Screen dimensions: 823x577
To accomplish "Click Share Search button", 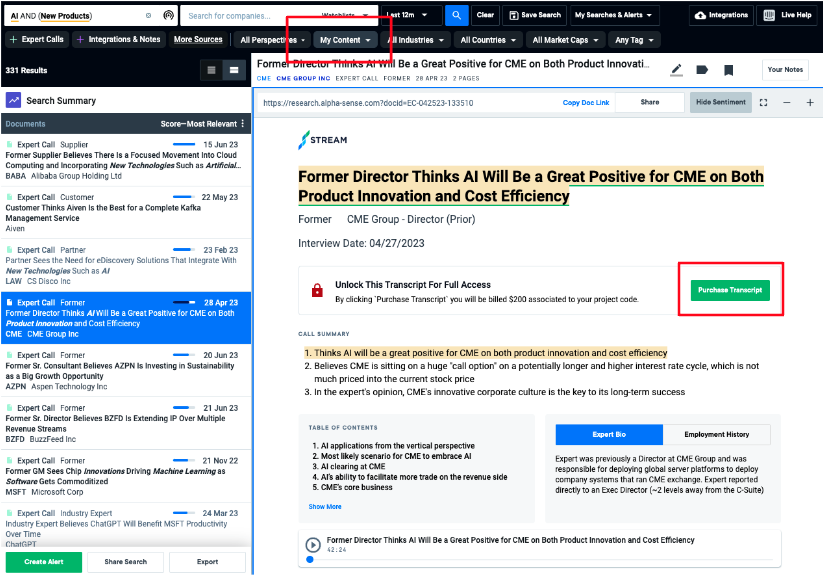I will pos(125,562).
